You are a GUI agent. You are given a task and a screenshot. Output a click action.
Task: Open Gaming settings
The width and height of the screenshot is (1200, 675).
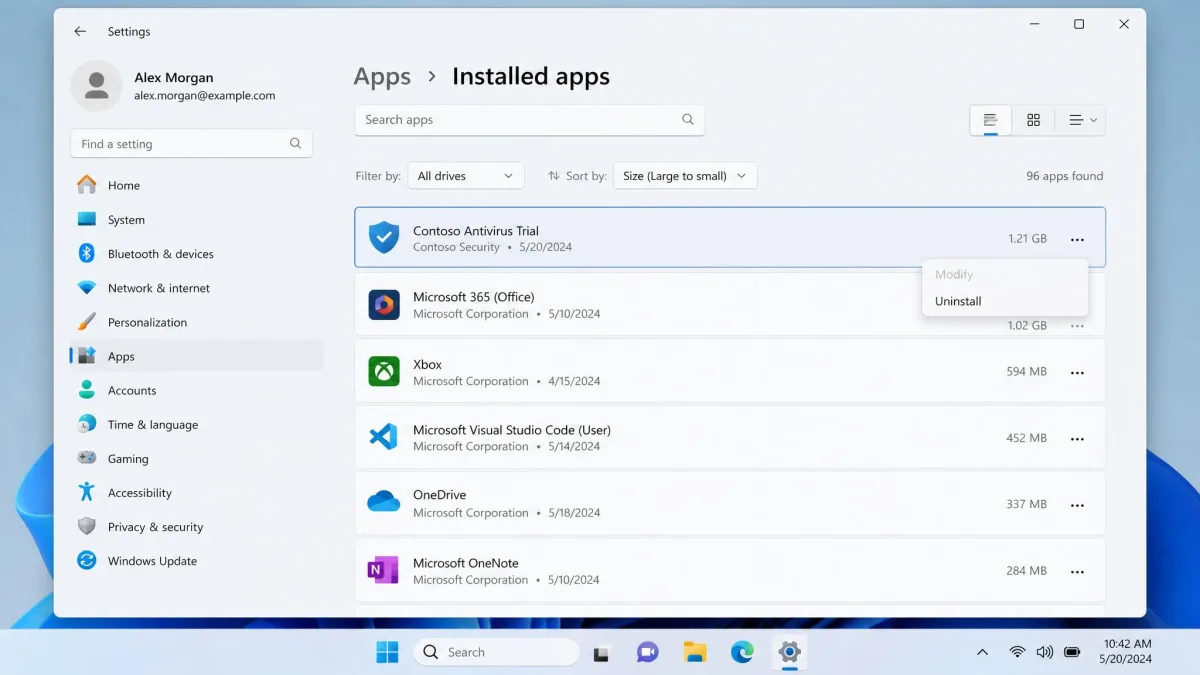[x=196, y=458]
